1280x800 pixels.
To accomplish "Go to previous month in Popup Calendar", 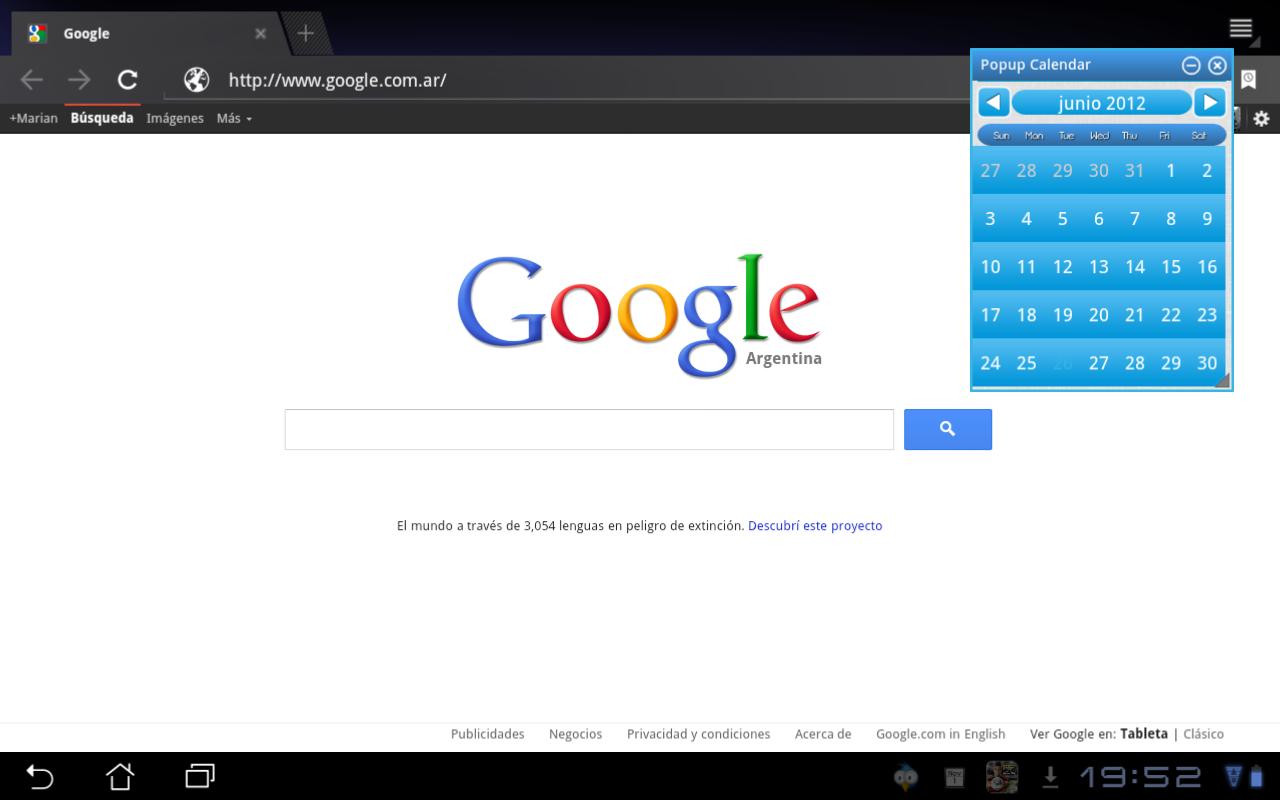I will pos(994,102).
